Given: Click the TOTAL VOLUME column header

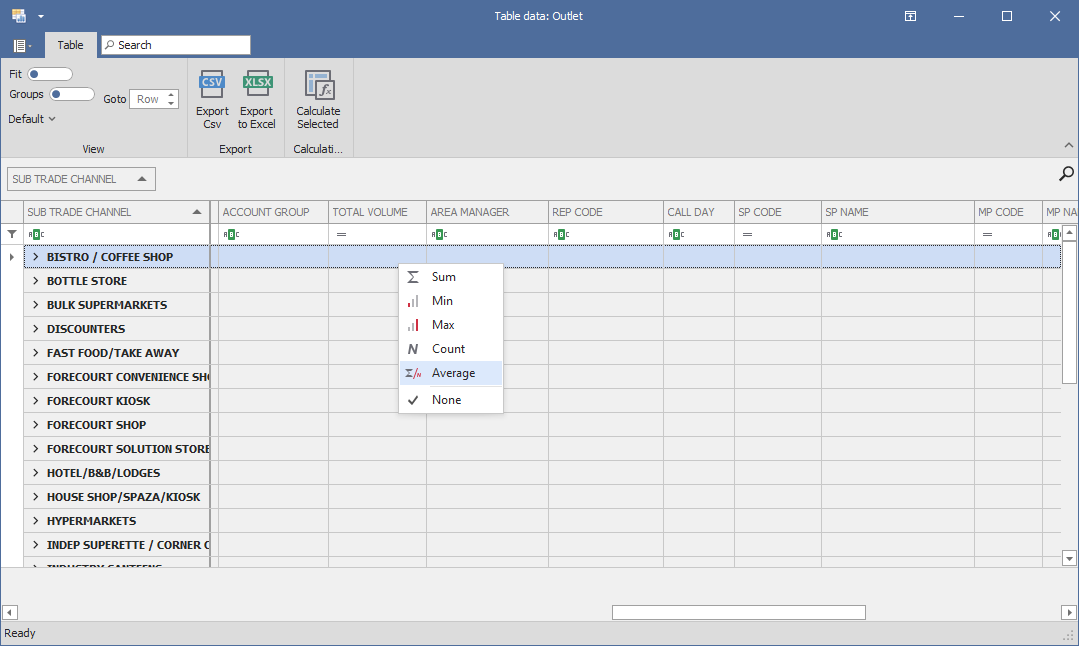Looking at the screenshot, I should click(370, 212).
